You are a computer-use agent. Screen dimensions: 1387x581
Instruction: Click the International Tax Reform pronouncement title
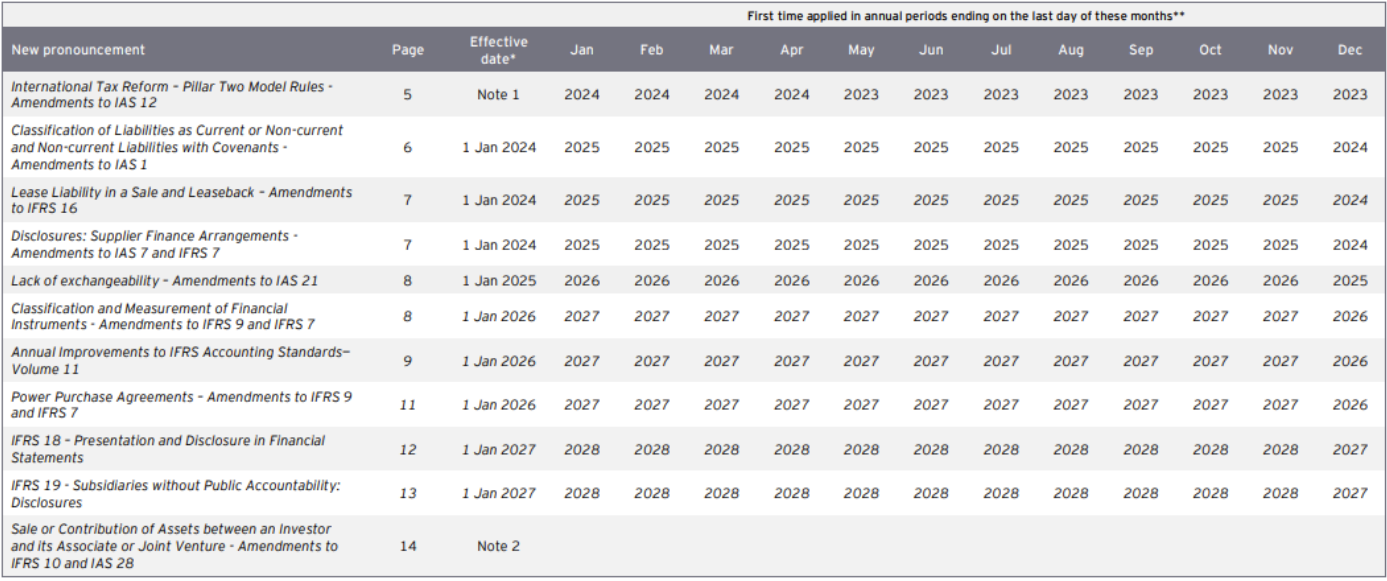pos(172,95)
